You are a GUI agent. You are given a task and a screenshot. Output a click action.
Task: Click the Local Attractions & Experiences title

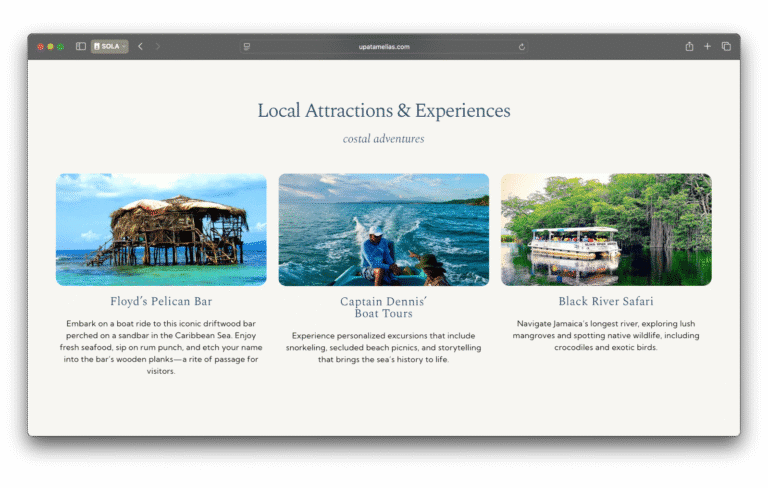tap(384, 111)
